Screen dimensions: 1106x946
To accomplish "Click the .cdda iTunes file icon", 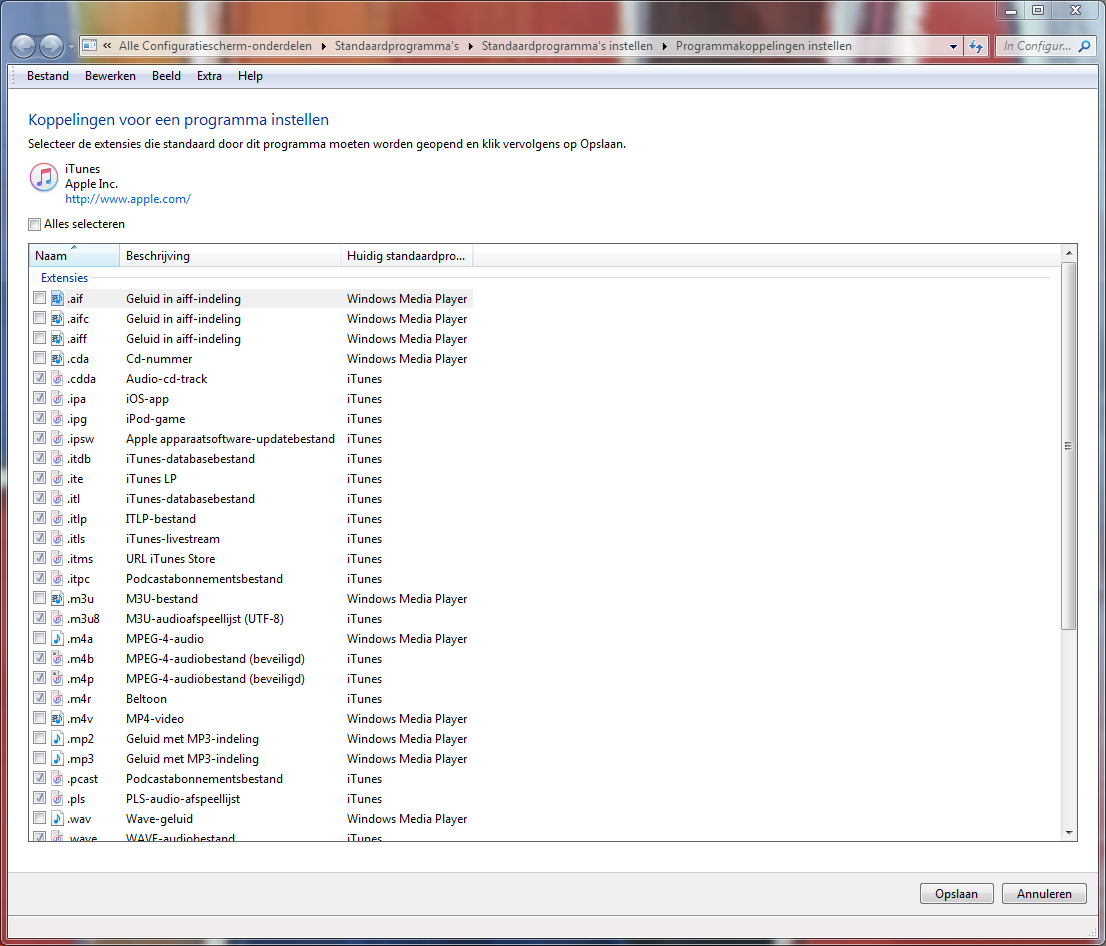I will [57, 379].
